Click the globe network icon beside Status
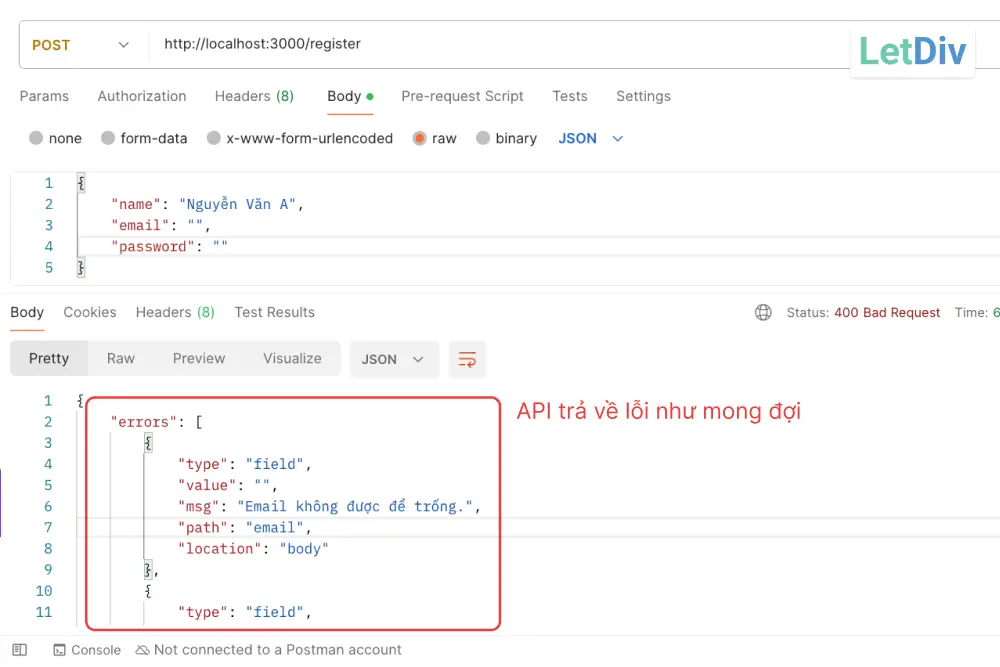Image resolution: width=1000 pixels, height=667 pixels. point(763,313)
